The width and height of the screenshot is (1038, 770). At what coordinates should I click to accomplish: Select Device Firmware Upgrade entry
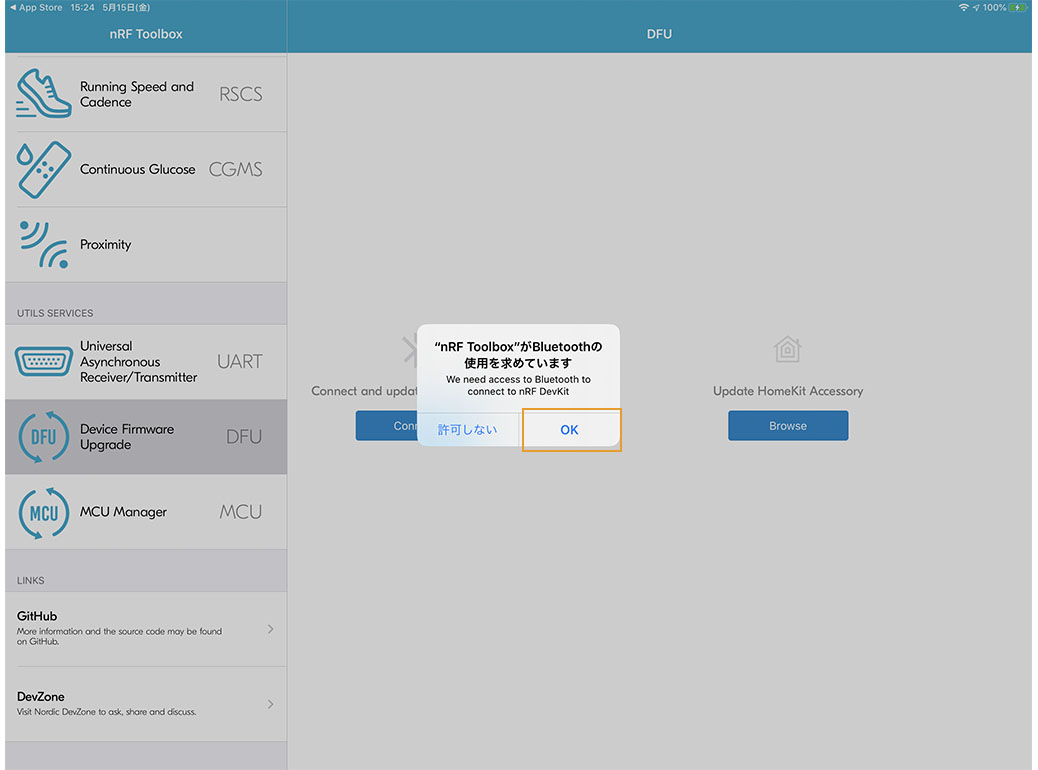[146, 437]
